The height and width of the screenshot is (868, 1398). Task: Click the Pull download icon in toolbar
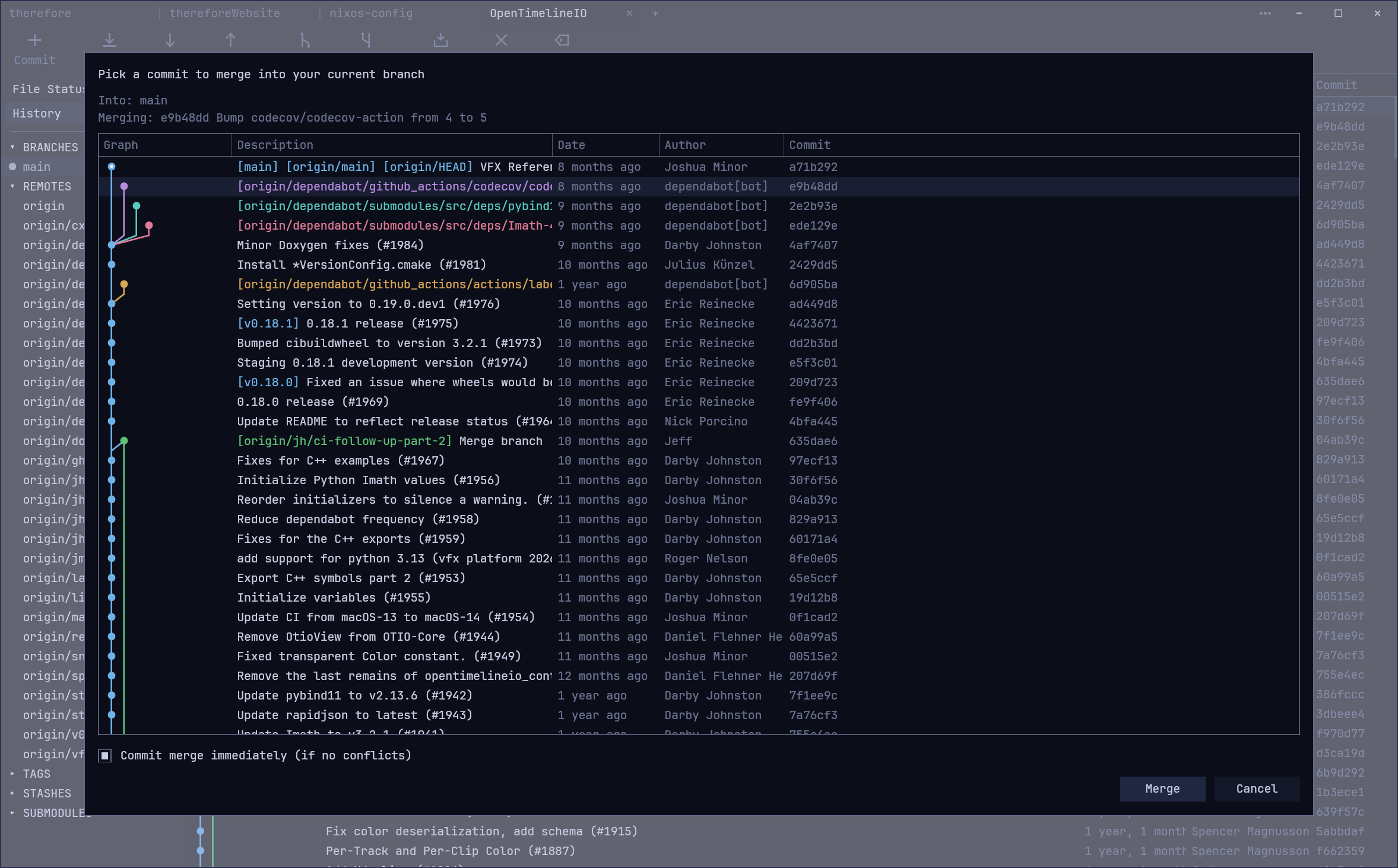[109, 40]
